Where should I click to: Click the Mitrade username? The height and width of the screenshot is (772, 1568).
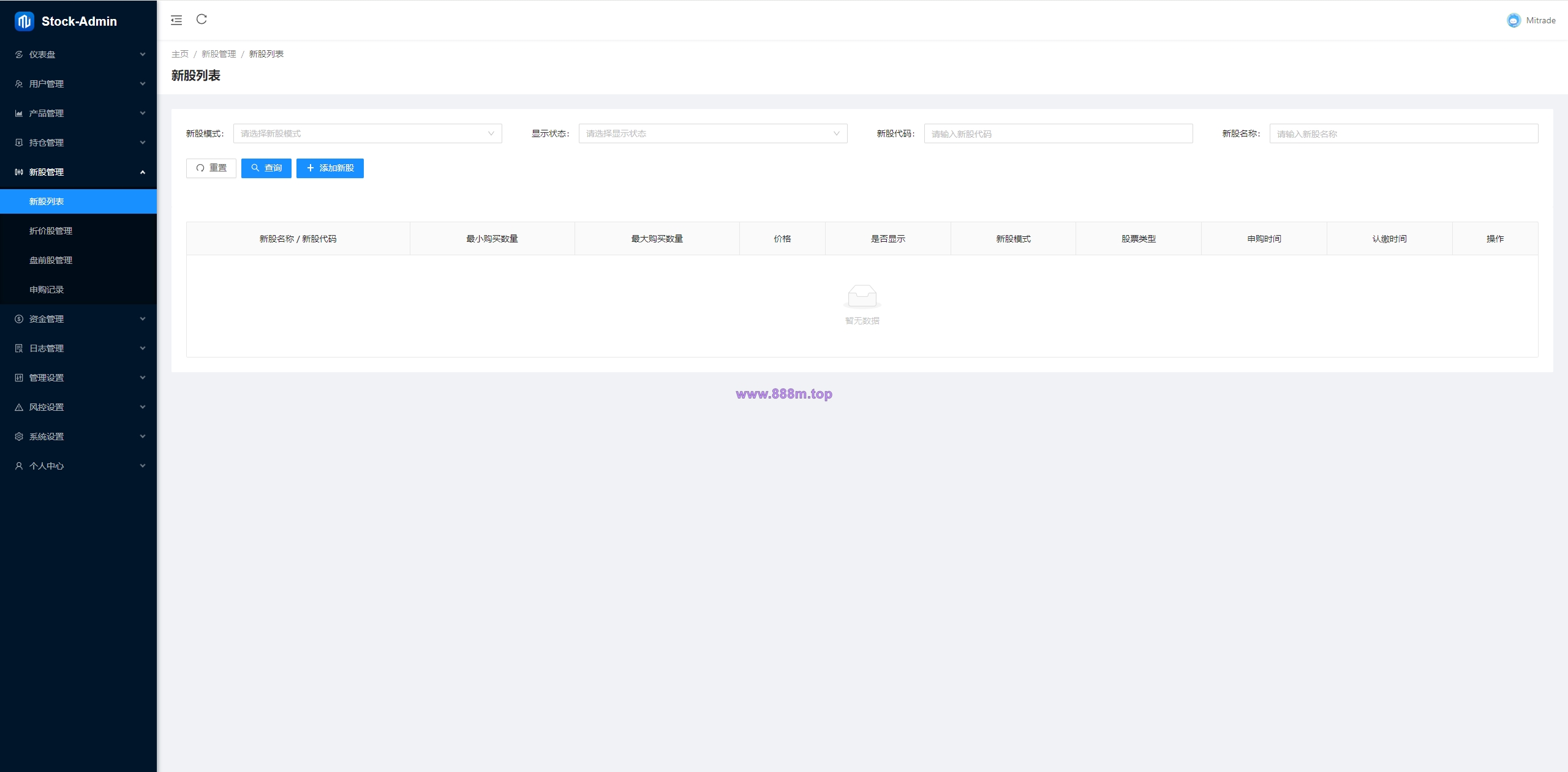[1541, 20]
